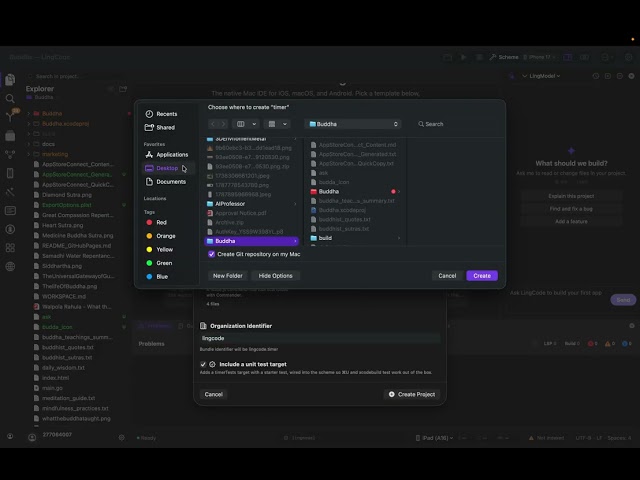The width and height of the screenshot is (640, 480).
Task: Click Cancel in the new project sheet
Action: (213, 394)
